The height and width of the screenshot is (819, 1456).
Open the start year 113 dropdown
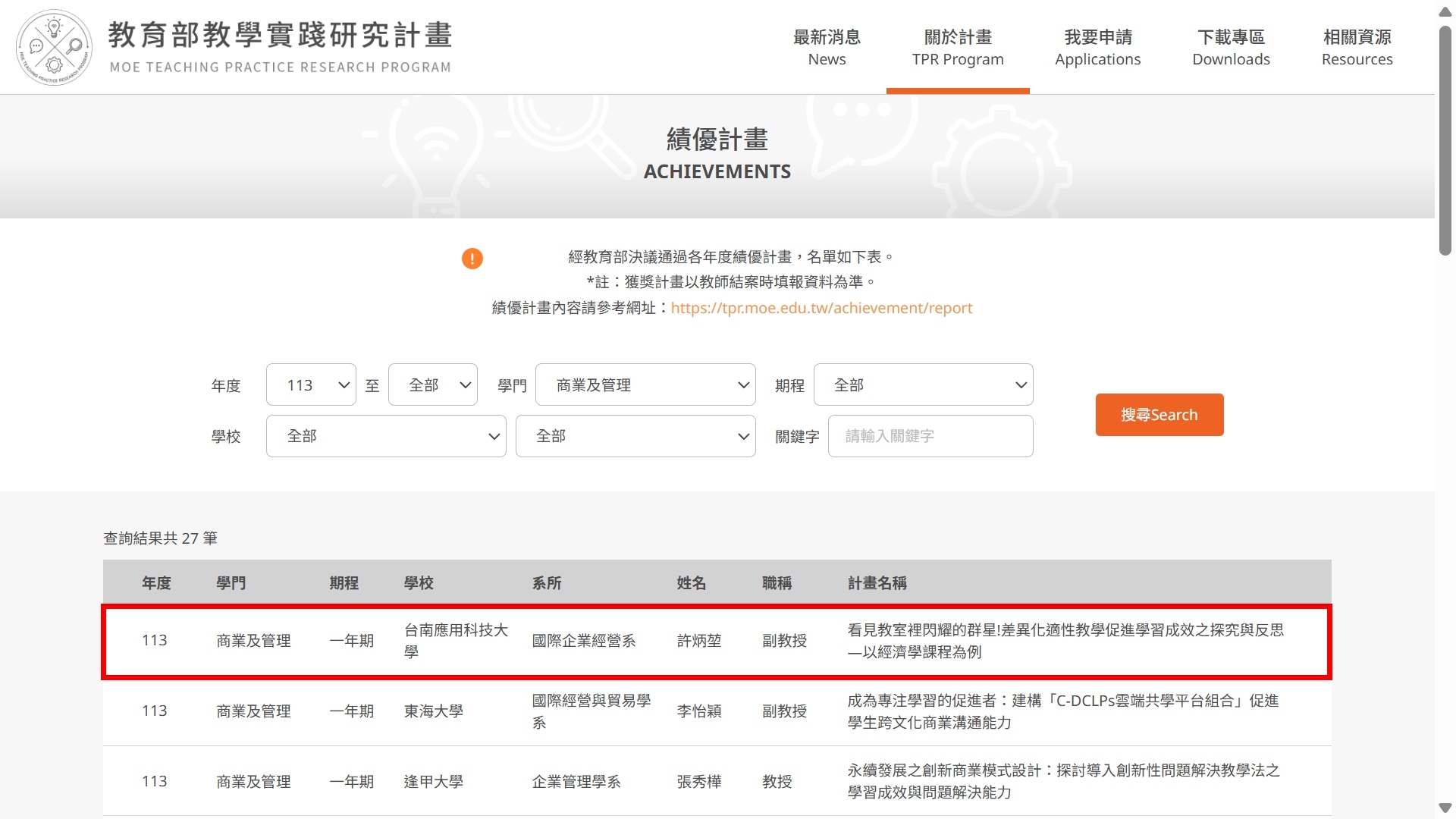coord(311,385)
